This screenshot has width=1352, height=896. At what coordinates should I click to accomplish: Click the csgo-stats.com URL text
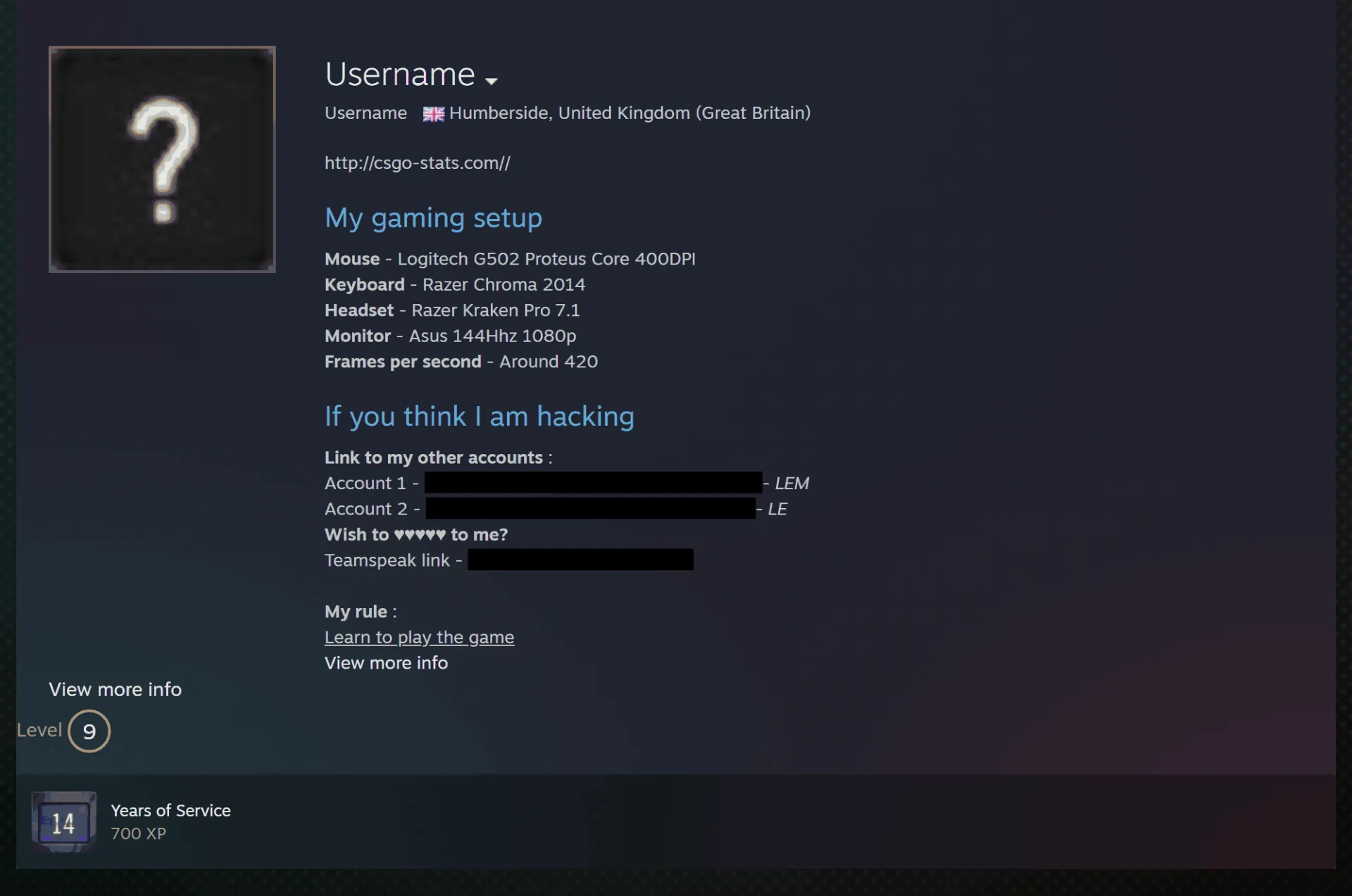(x=418, y=163)
